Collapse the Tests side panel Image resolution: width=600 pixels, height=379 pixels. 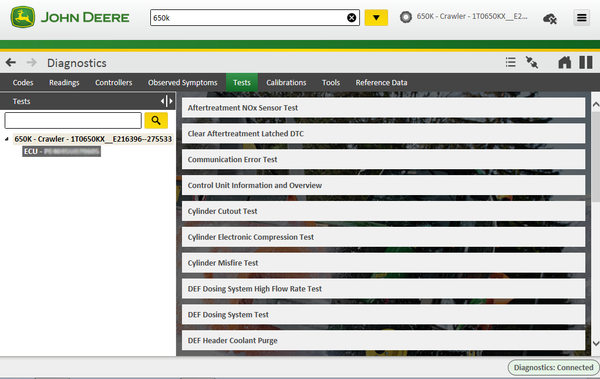pyautogui.click(x=167, y=101)
